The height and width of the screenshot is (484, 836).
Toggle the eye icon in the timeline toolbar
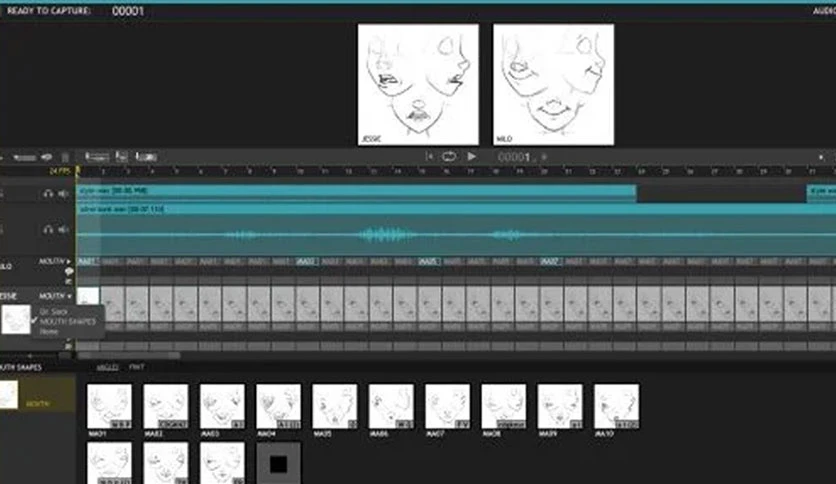click(47, 157)
